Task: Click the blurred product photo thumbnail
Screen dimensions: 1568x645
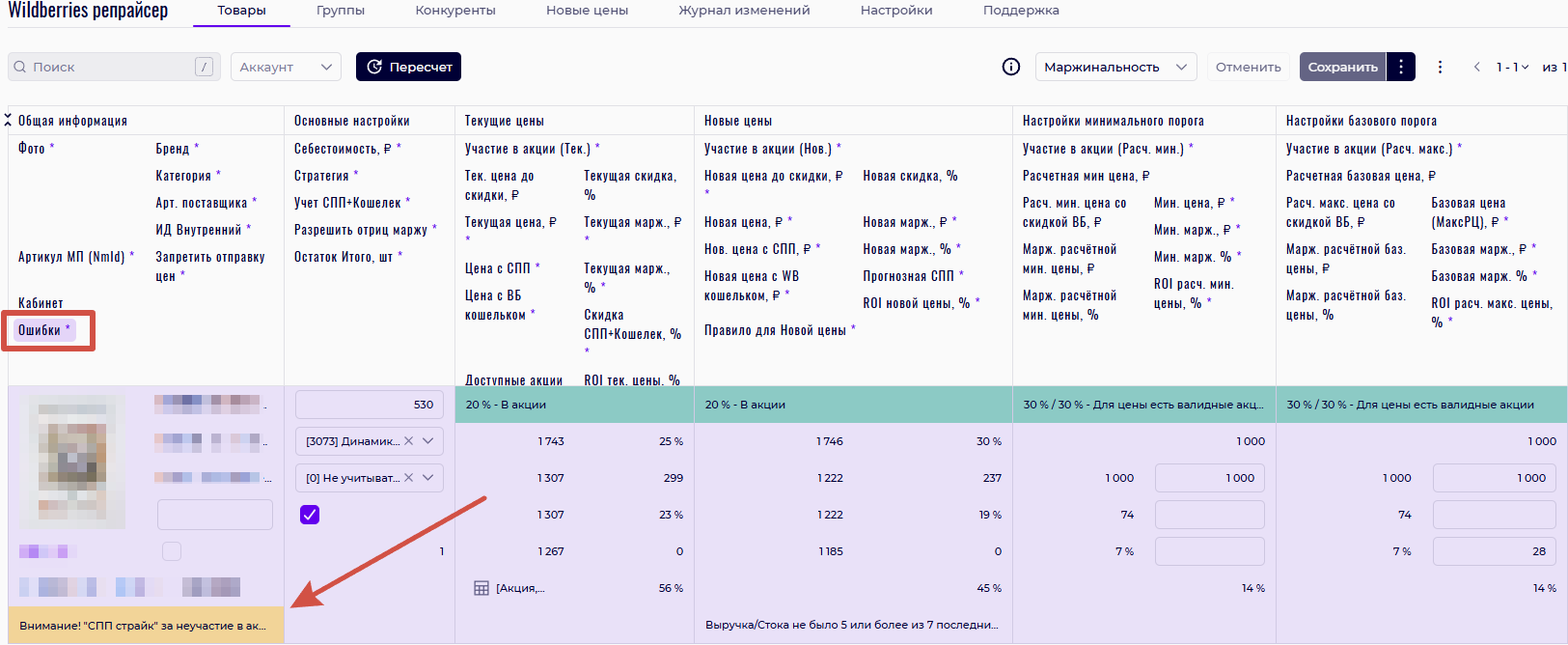Action: (72, 463)
